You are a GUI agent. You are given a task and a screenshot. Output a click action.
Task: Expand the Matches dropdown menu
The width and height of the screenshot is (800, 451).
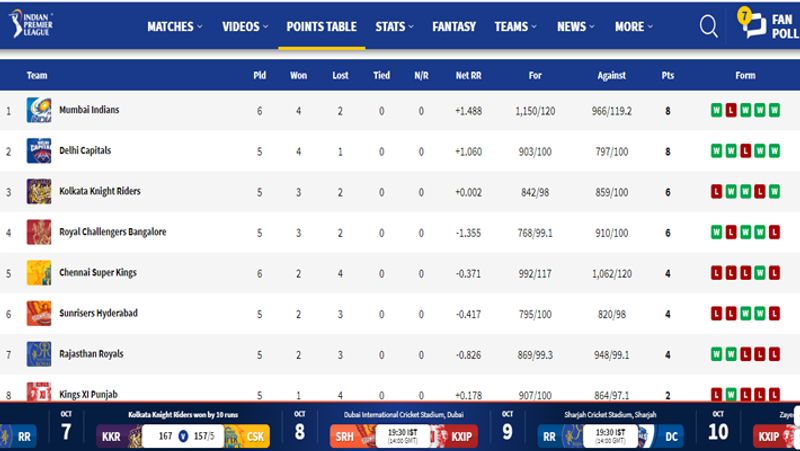point(174,27)
